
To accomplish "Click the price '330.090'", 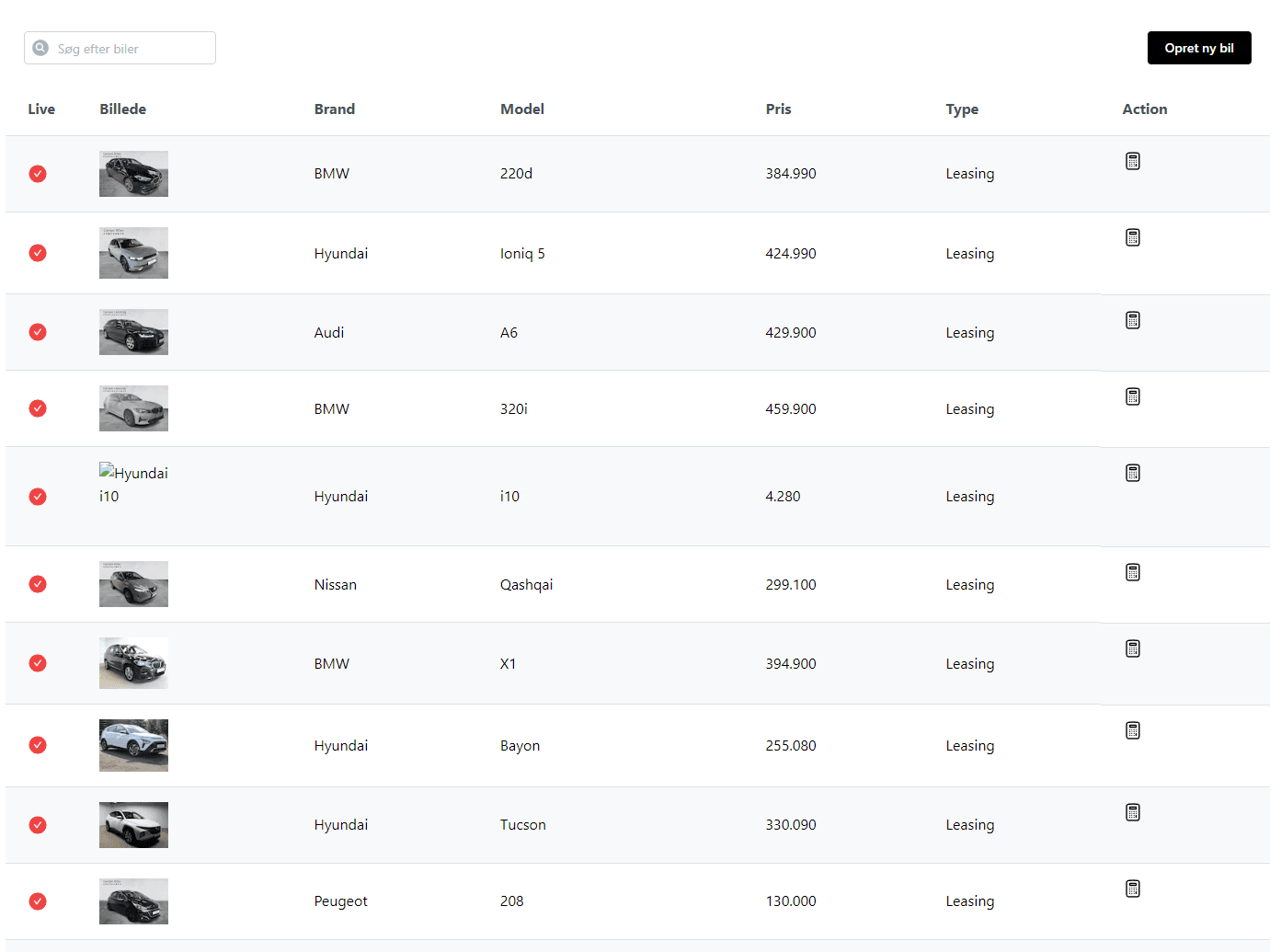I will click(791, 825).
